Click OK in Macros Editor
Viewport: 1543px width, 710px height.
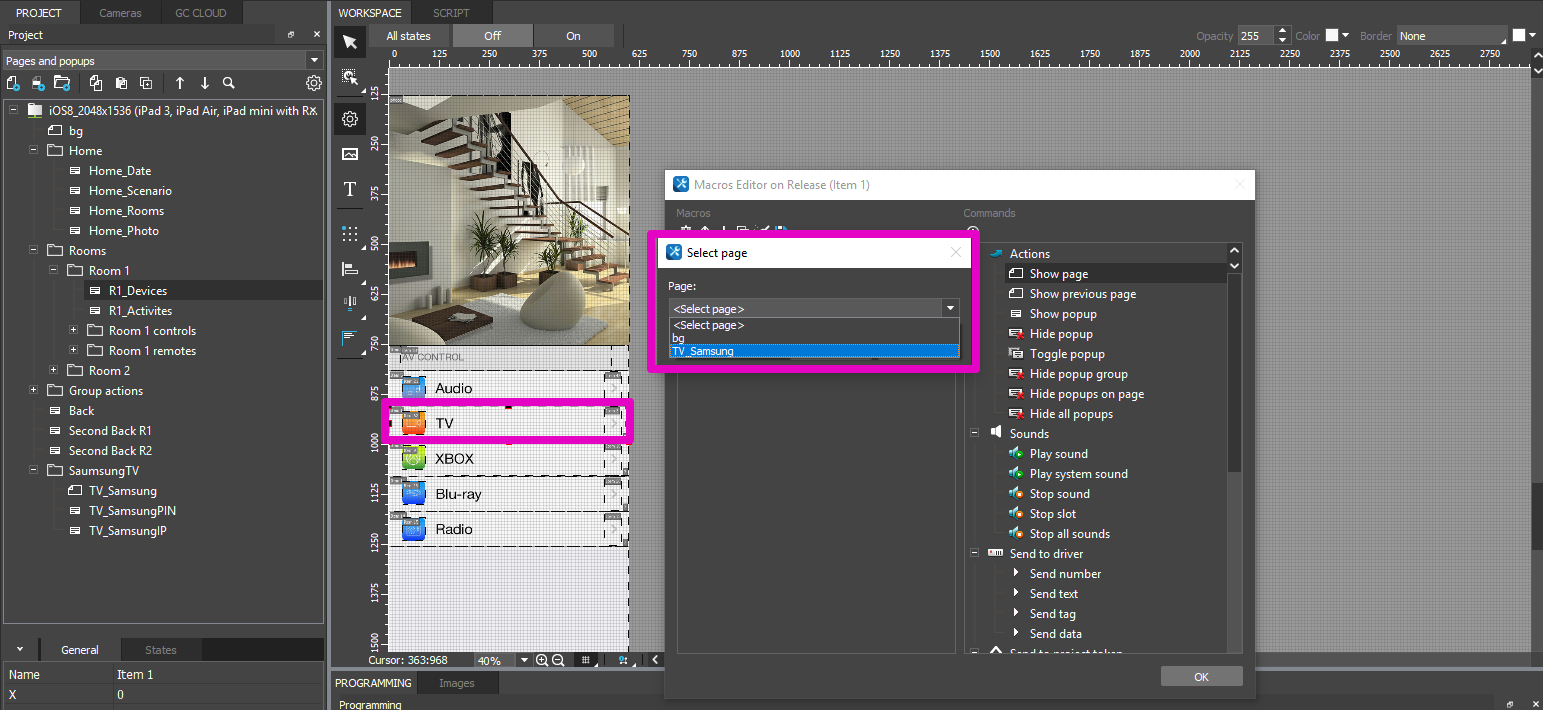[1201, 677]
